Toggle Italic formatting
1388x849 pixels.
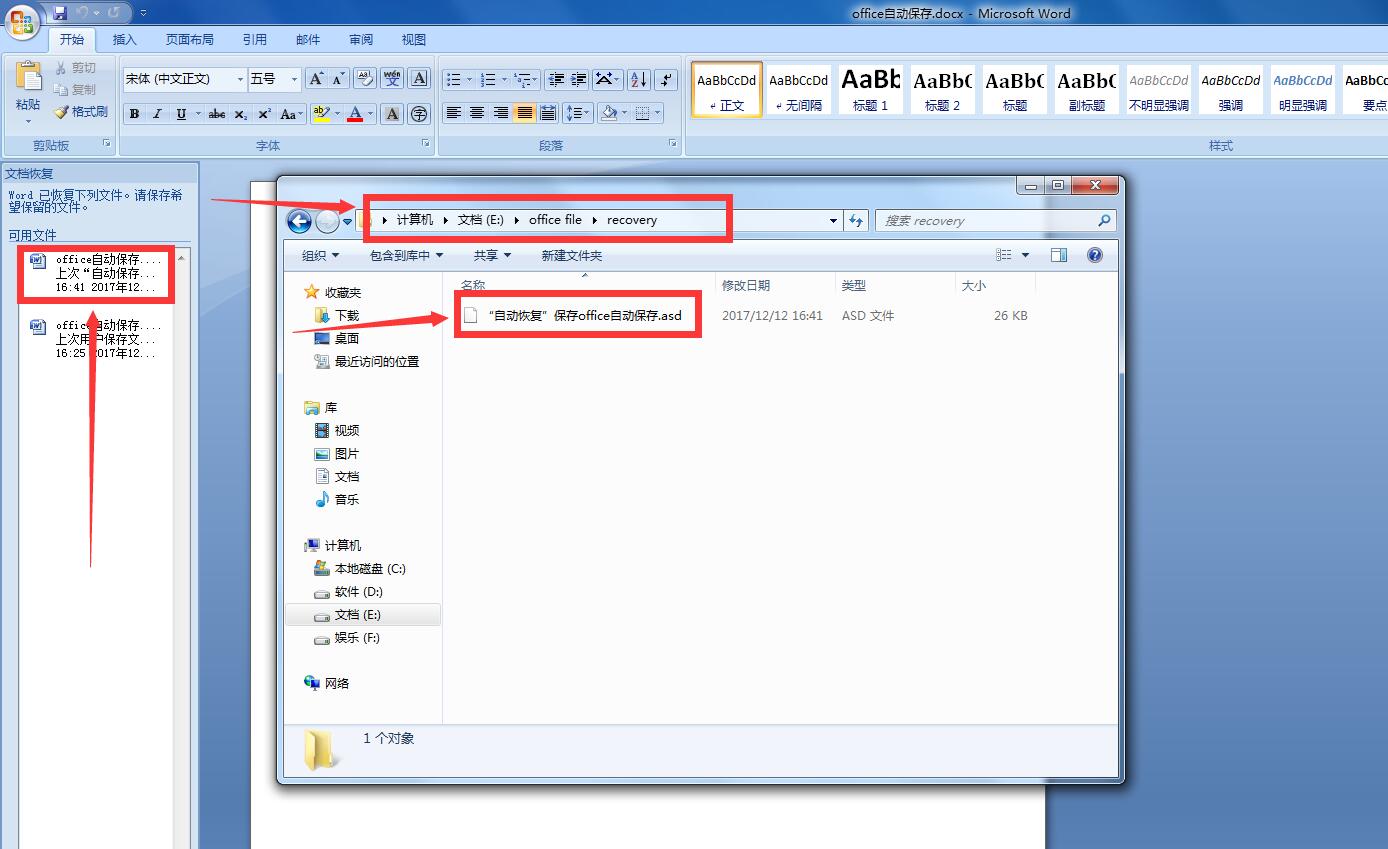click(157, 114)
